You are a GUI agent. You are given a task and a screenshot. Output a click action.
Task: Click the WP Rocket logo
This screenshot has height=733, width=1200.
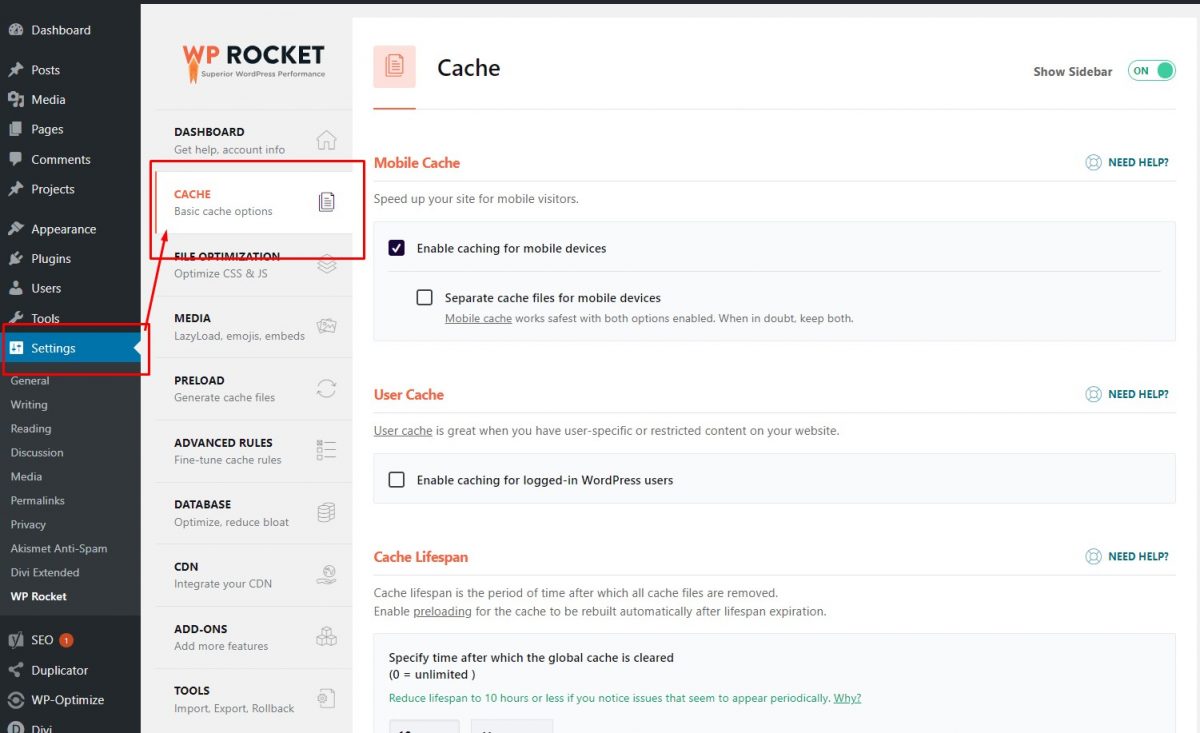click(x=253, y=62)
